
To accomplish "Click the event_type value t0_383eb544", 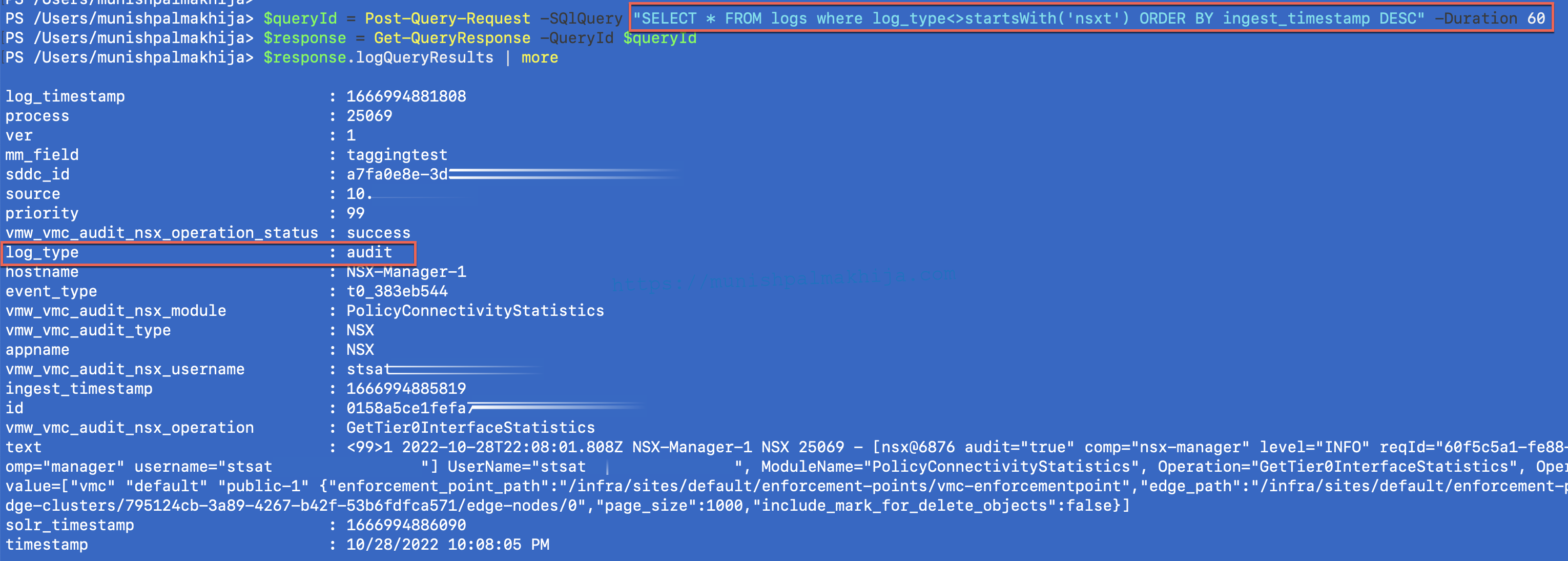I will 397,292.
